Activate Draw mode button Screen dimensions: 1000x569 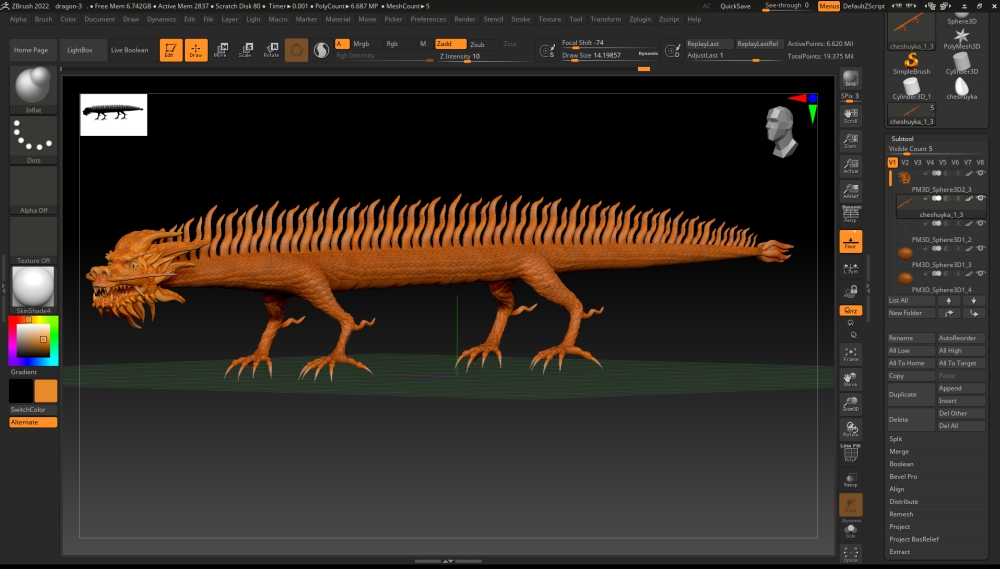click(196, 50)
